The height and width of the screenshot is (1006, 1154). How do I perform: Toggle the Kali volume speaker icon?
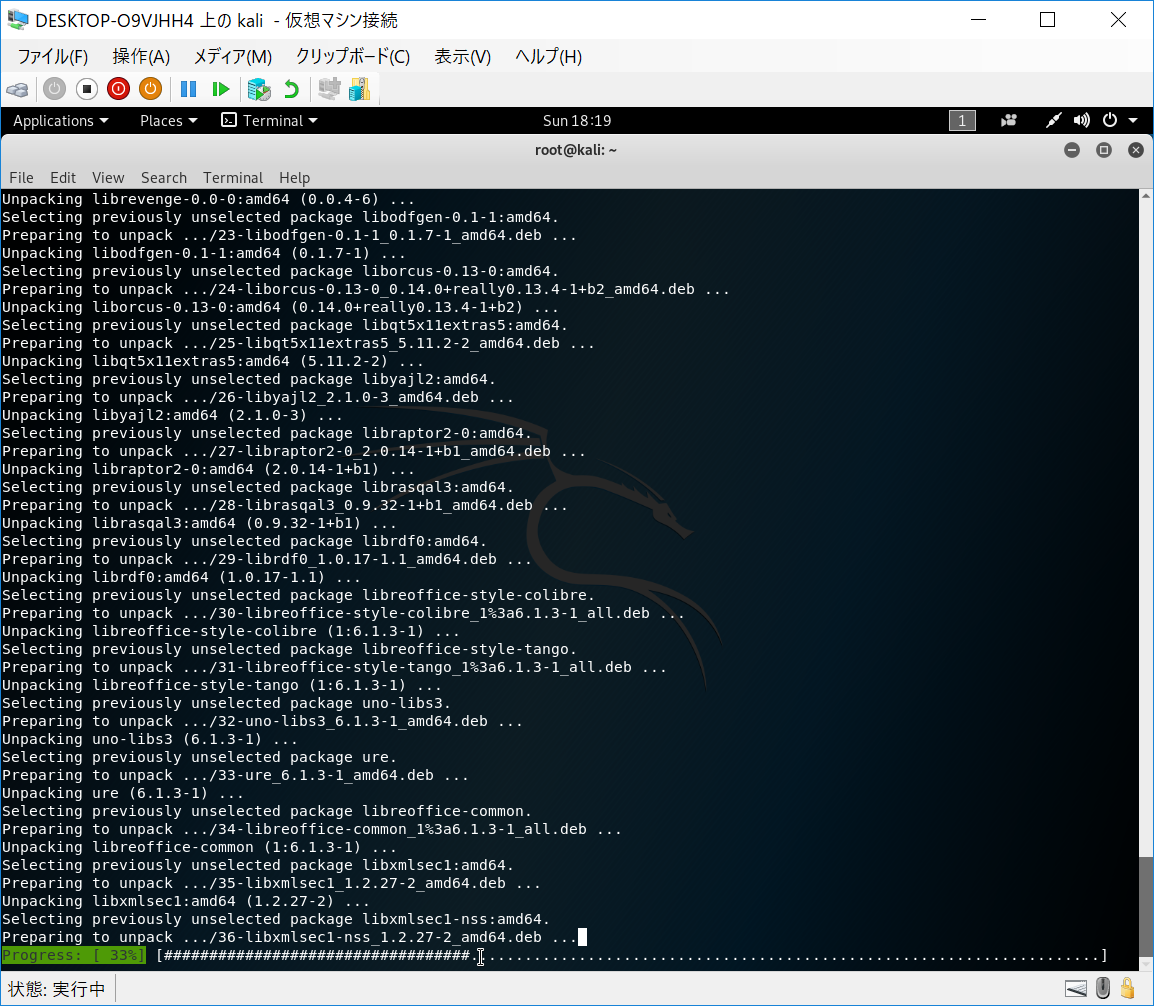(x=1081, y=121)
